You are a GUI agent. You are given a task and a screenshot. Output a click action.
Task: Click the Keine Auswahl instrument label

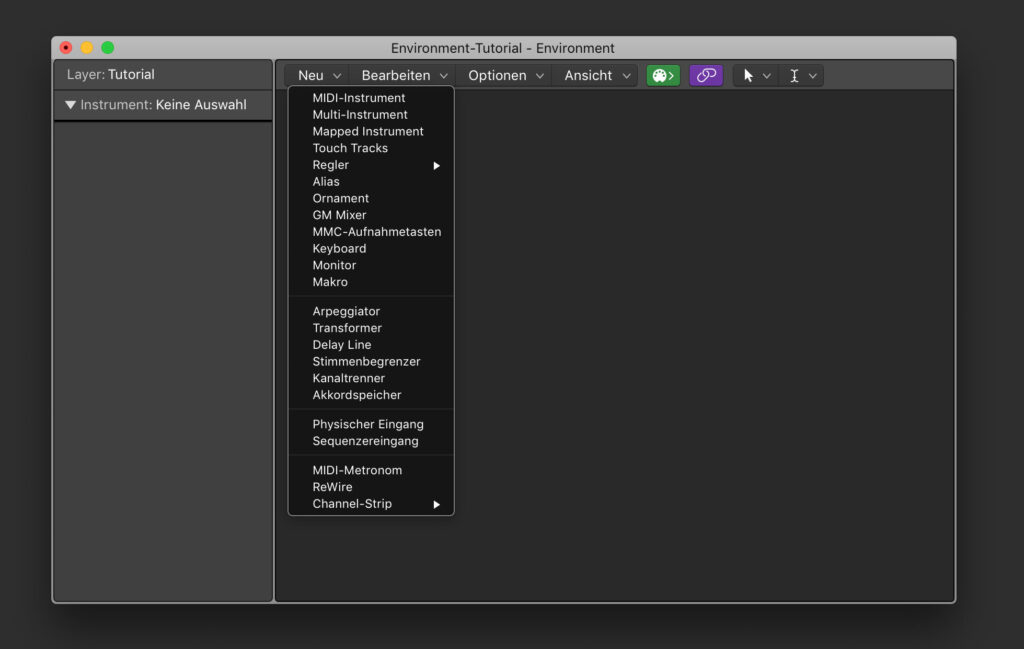click(201, 105)
